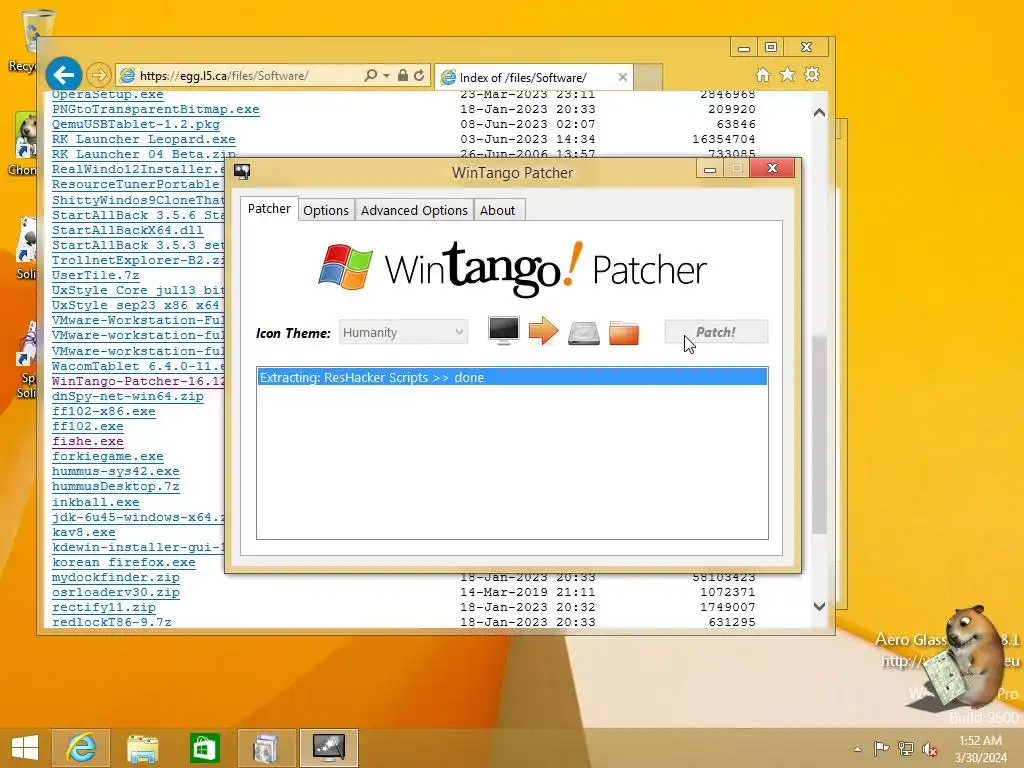Click the Internet Explorer back arrow button
1024x768 pixels.
[63, 75]
